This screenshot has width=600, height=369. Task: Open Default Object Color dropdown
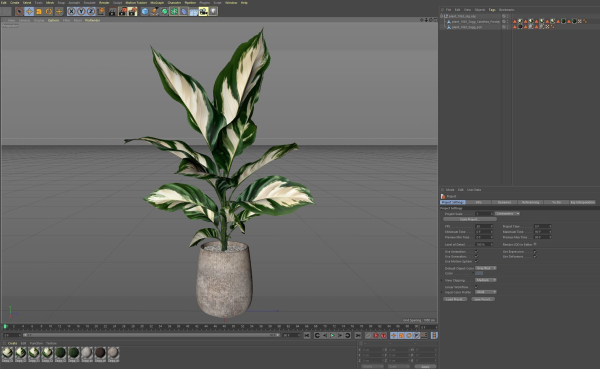pyautogui.click(x=486, y=268)
